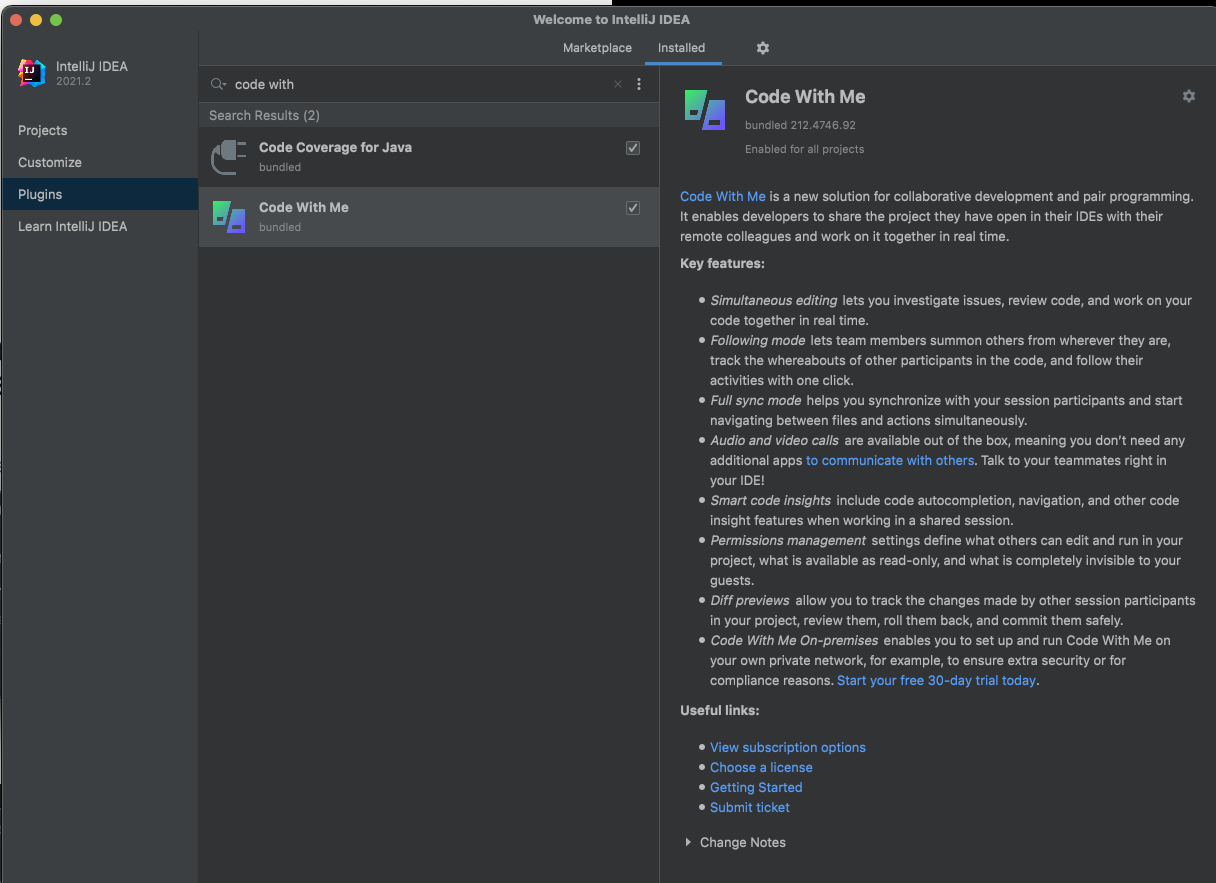Open Learn IntelliJ IDEA section
The image size is (1216, 883).
click(100, 226)
